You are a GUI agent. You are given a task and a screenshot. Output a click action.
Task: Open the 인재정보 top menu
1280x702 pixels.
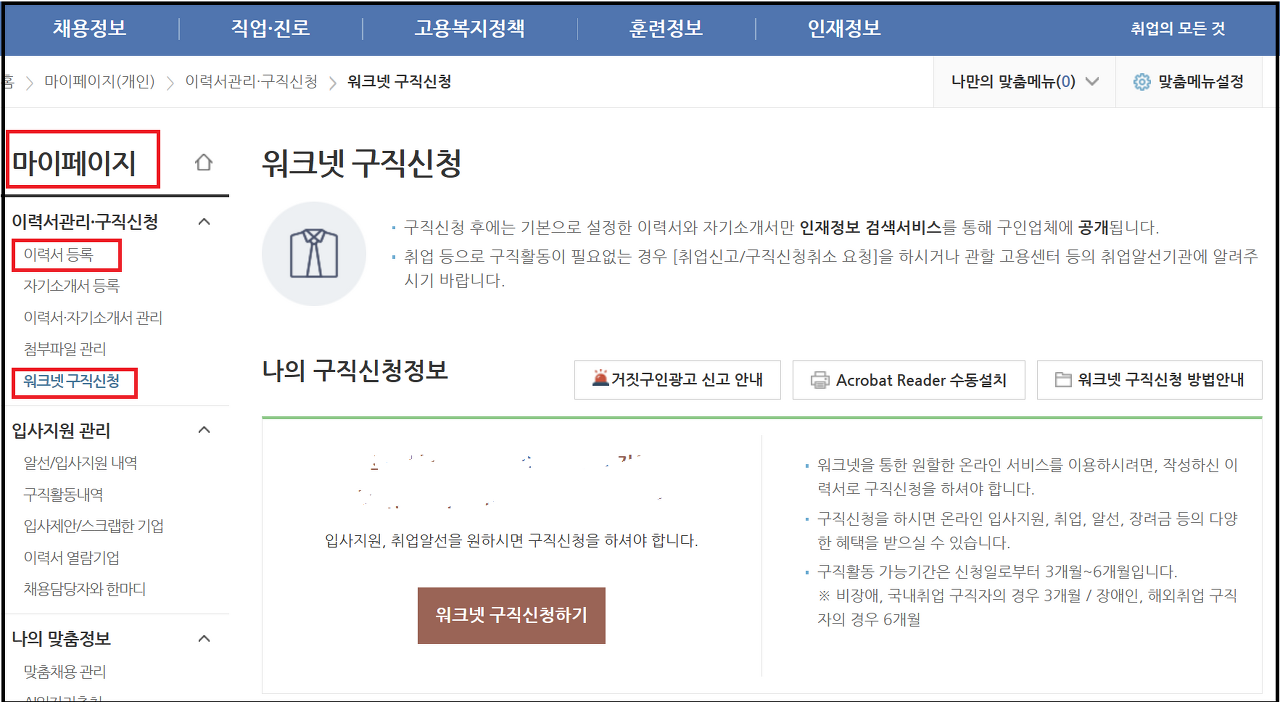[844, 28]
